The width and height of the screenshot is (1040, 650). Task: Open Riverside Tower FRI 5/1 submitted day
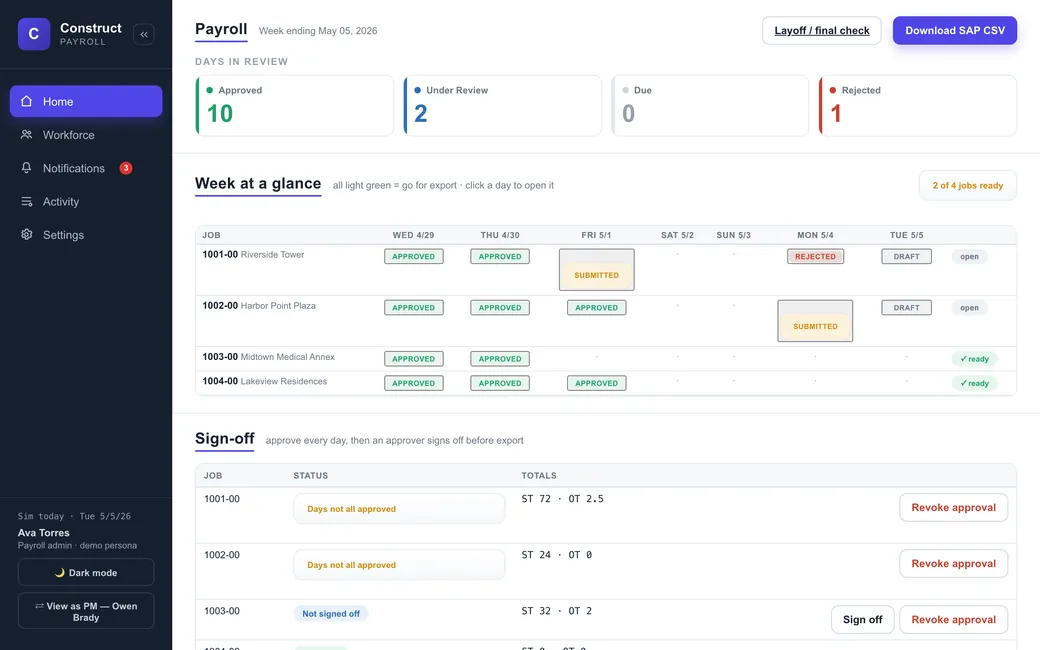(x=596, y=269)
